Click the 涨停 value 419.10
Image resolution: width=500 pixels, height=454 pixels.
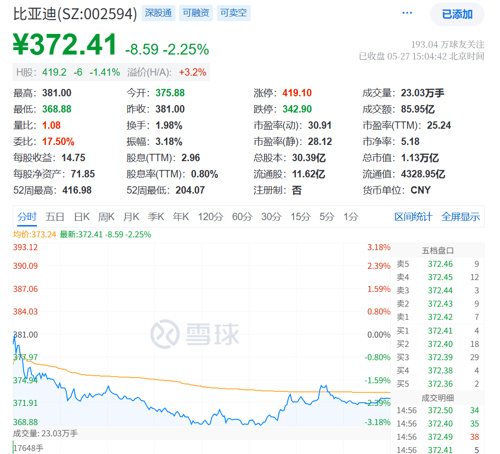click(x=297, y=93)
